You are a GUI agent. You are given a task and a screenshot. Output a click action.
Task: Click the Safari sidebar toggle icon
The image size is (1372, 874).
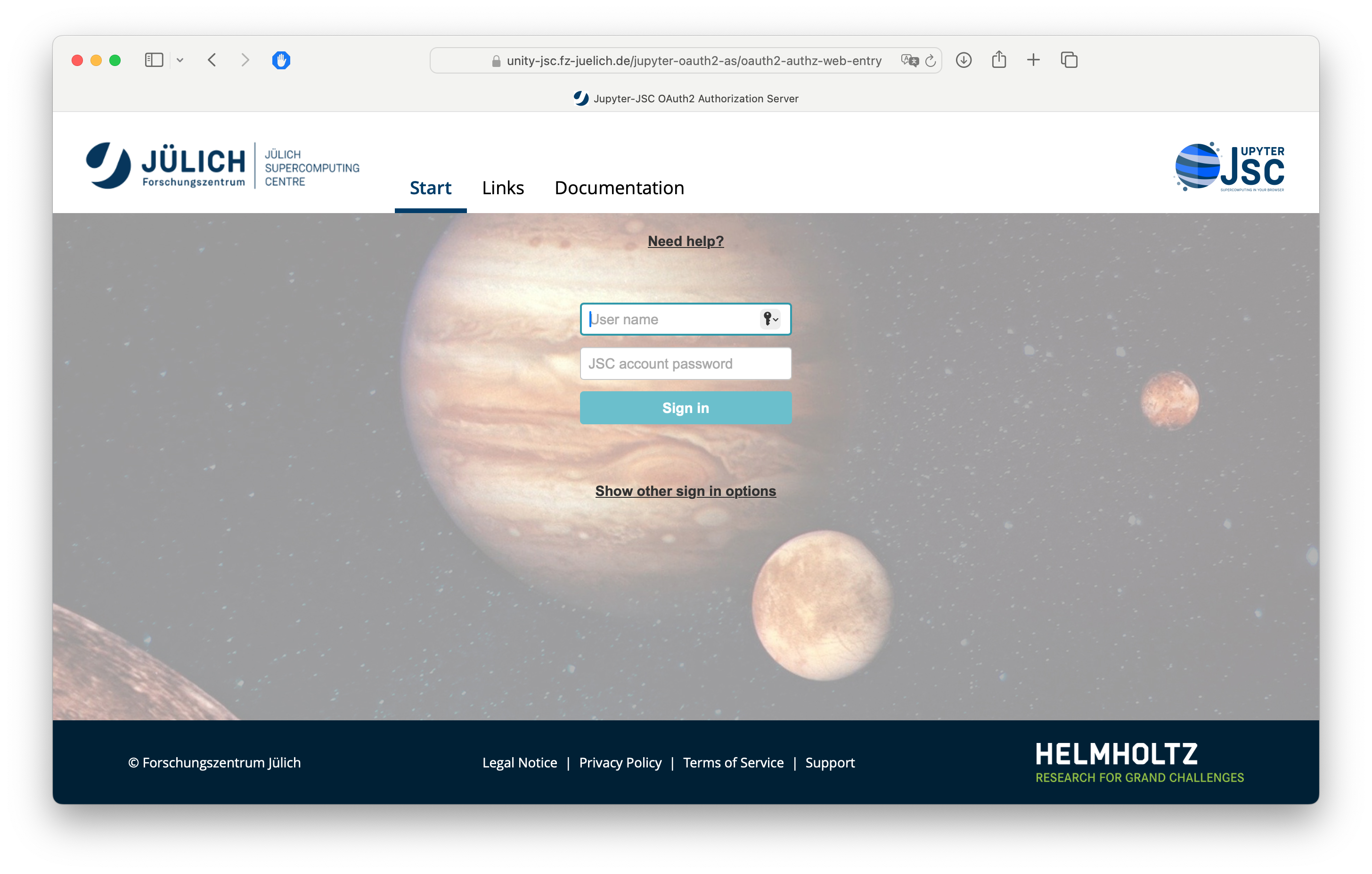(x=154, y=60)
